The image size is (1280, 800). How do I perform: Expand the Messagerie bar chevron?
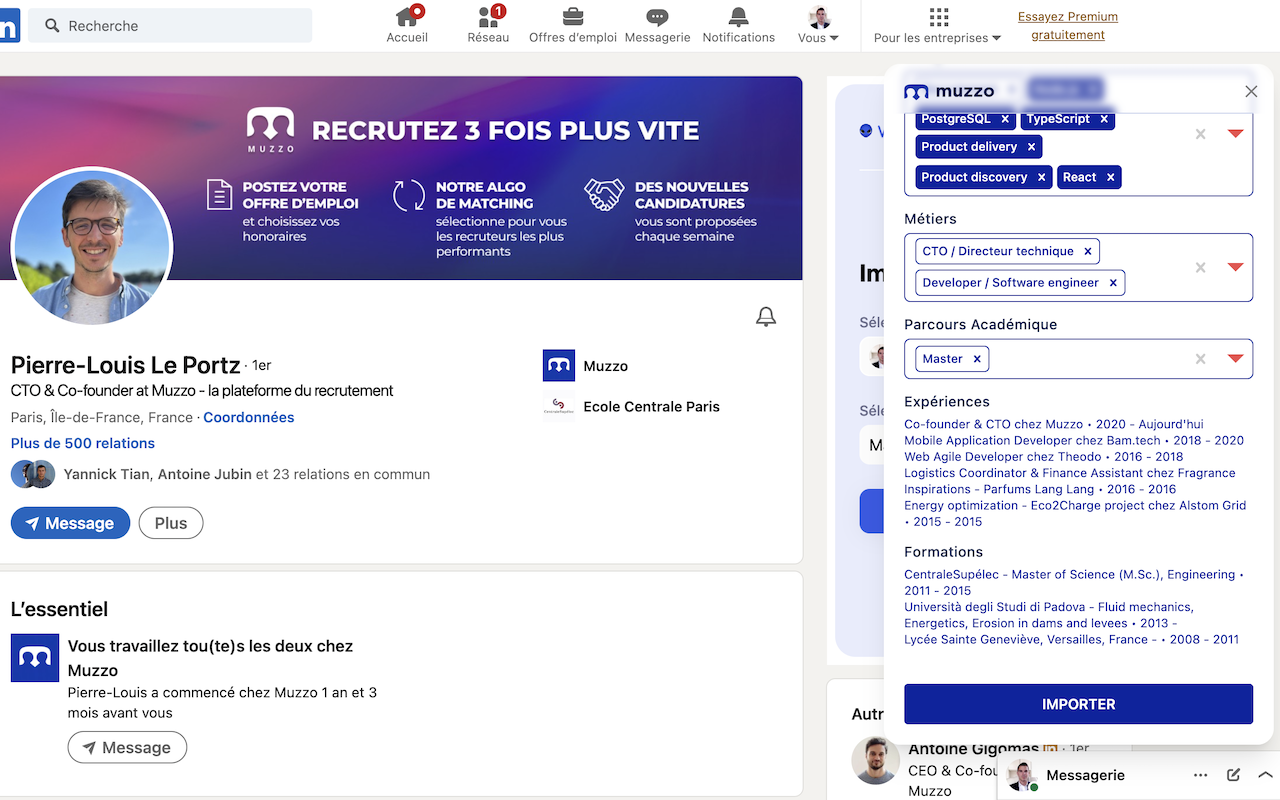(1265, 775)
